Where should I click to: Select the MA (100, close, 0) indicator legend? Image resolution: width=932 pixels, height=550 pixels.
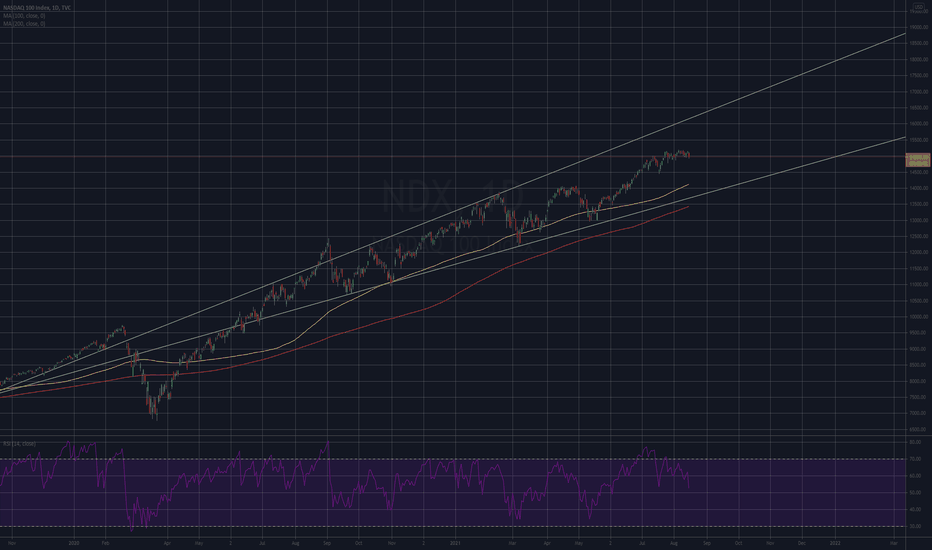24,16
